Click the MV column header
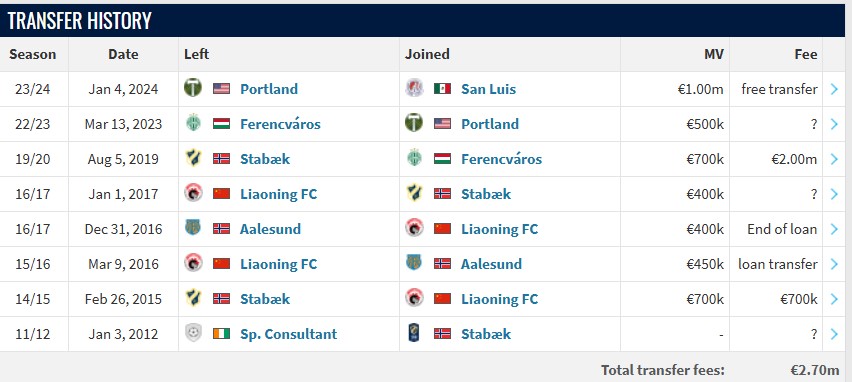This screenshot has height=382, width=852. (x=714, y=54)
